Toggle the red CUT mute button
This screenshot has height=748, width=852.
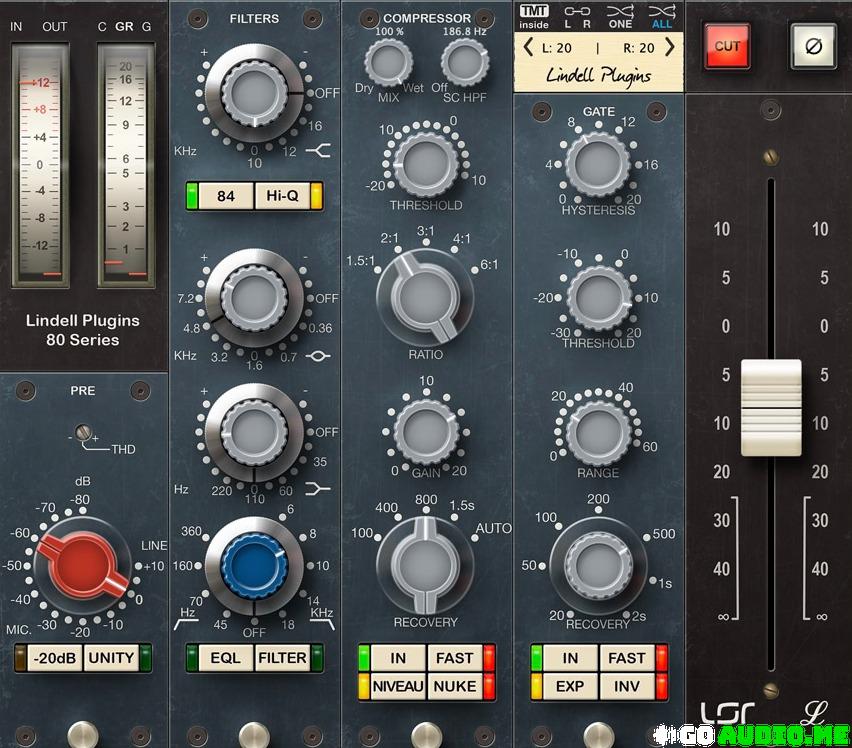point(727,46)
